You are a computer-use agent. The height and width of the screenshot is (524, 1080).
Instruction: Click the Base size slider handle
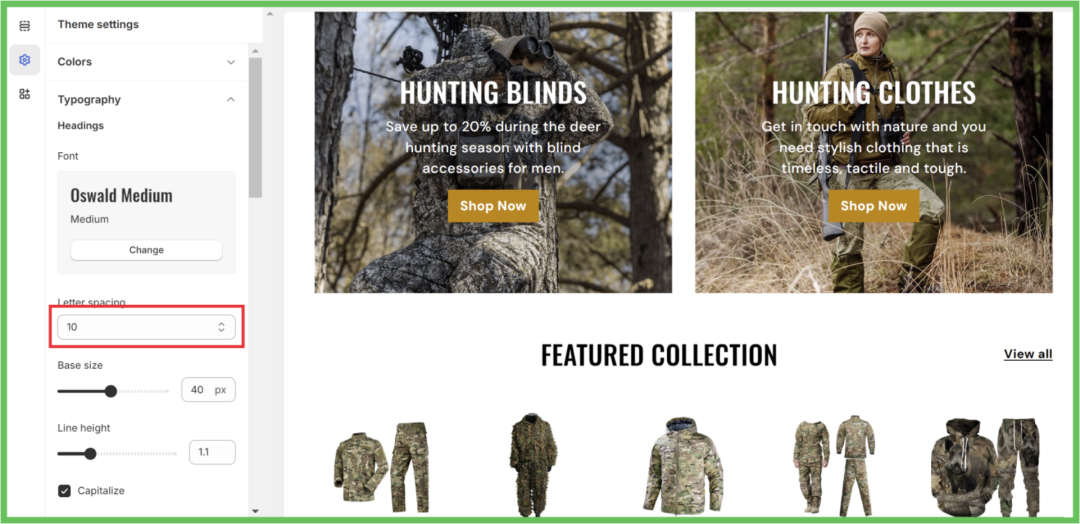pyautogui.click(x=111, y=391)
